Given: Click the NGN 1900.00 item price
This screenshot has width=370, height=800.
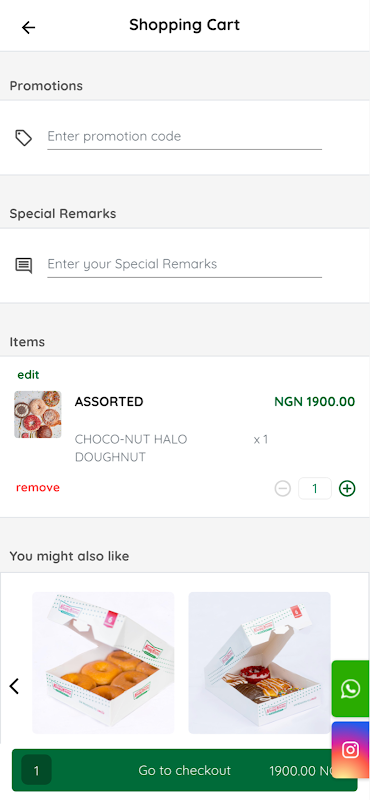Looking at the screenshot, I should 315,402.
